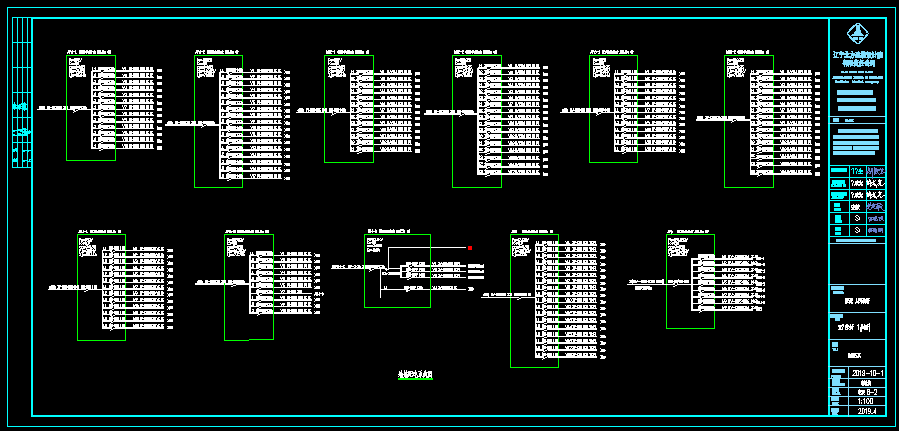Select the red square marker on the diagram
899x431 pixels.
point(469,247)
